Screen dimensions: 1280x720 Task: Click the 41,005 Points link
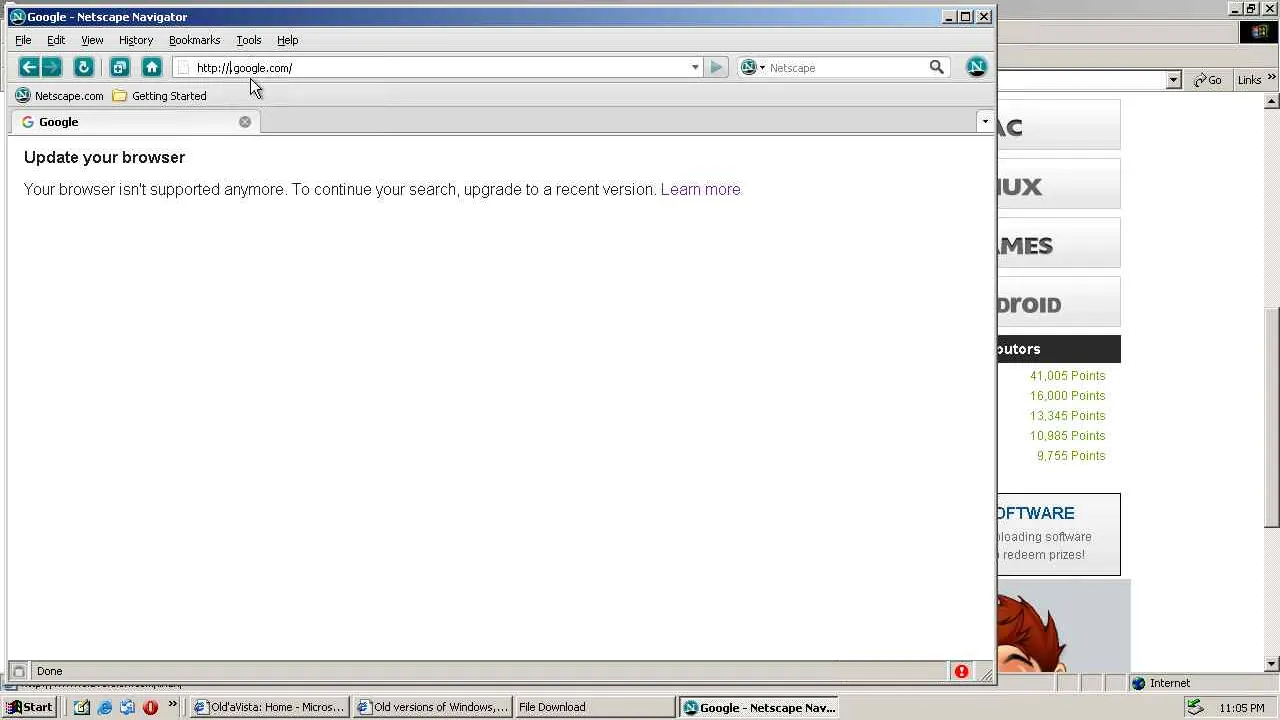[x=1067, y=376]
